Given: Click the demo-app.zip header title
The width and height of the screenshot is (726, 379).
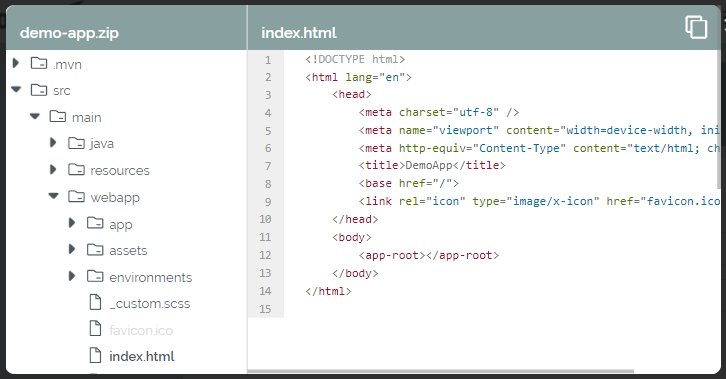Looking at the screenshot, I should [69, 33].
